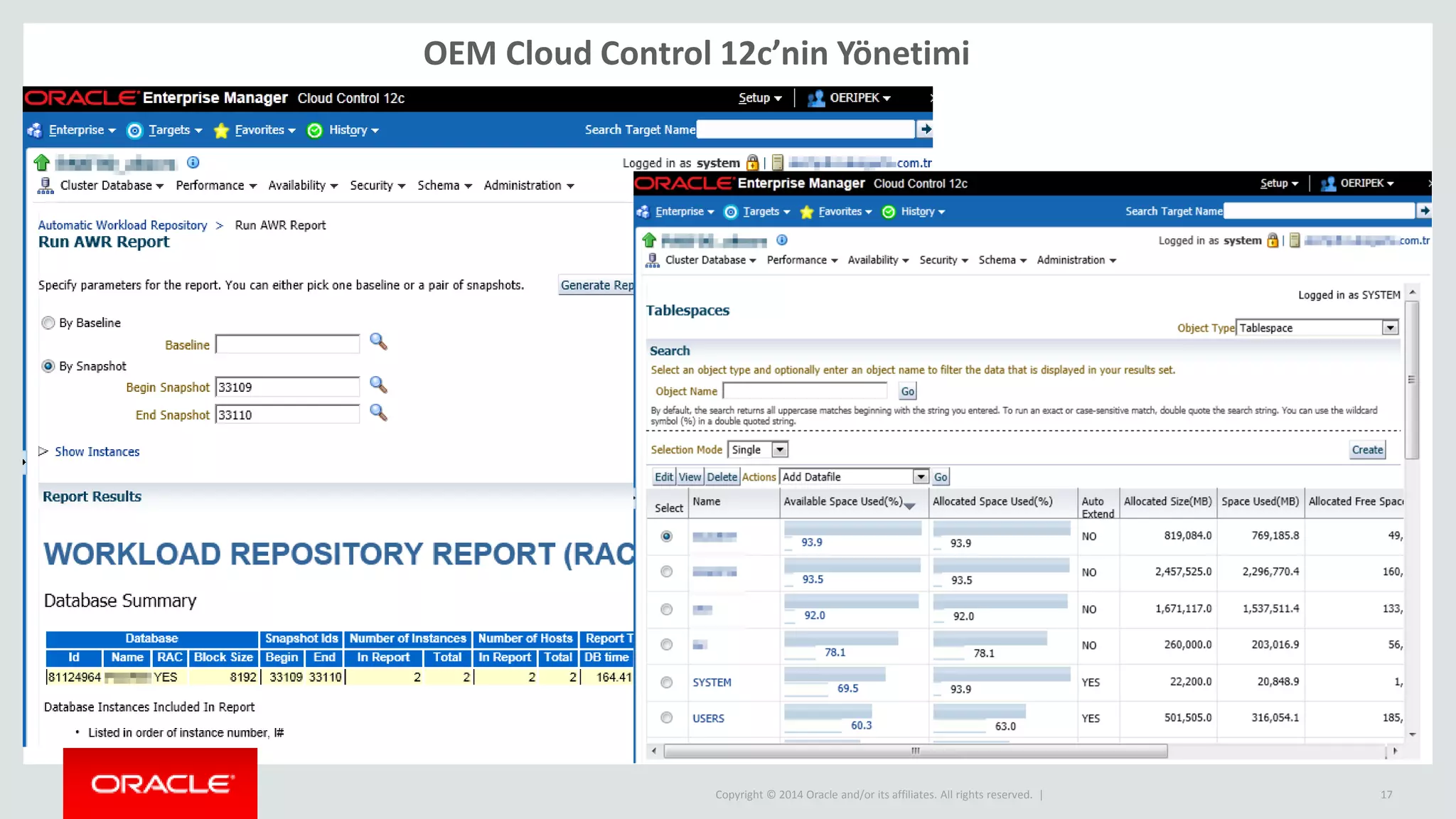Click Targets bullseye icon in left window
Screen dimensions: 1456x819
pyautogui.click(x=134, y=130)
